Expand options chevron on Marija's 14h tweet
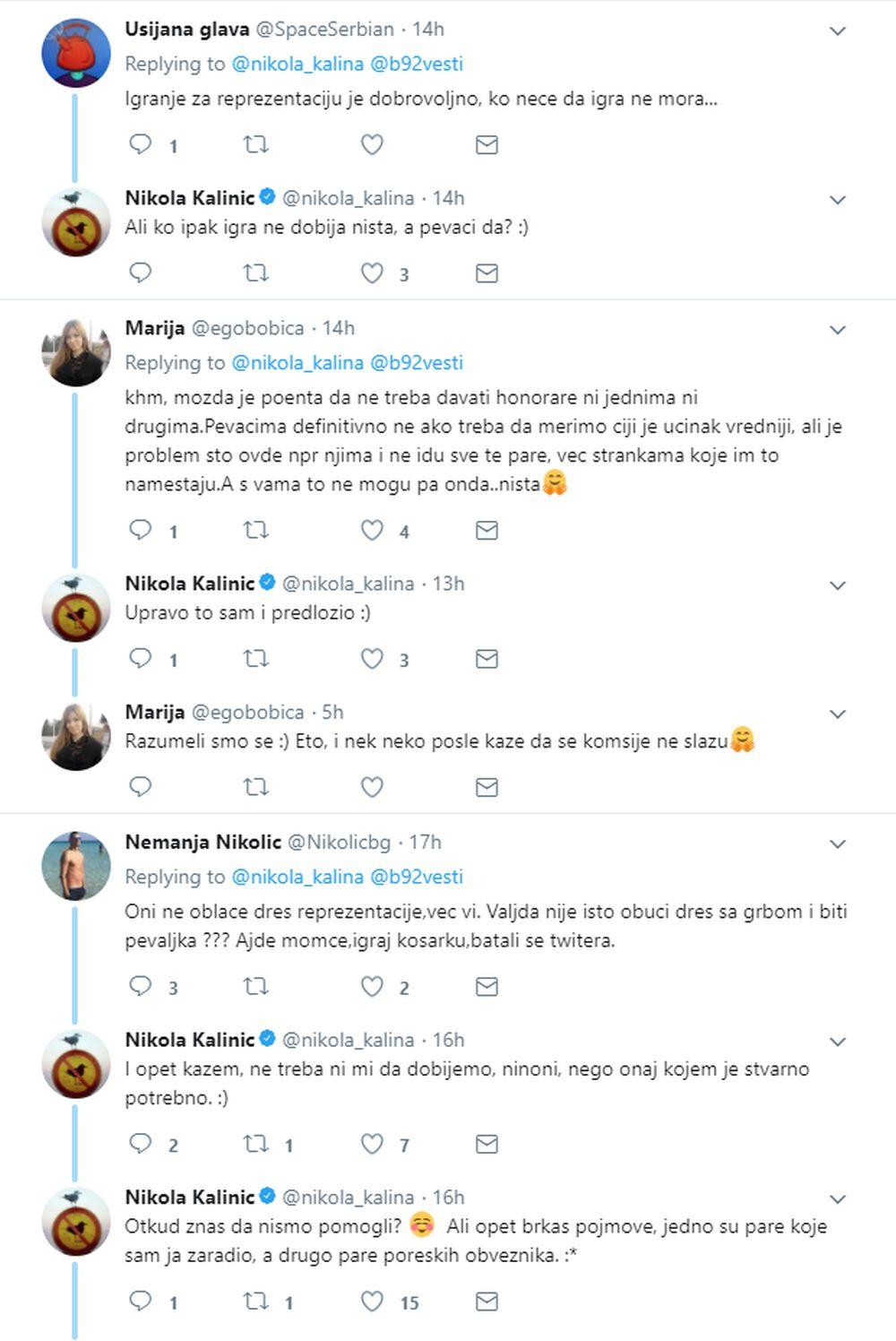 click(x=838, y=330)
